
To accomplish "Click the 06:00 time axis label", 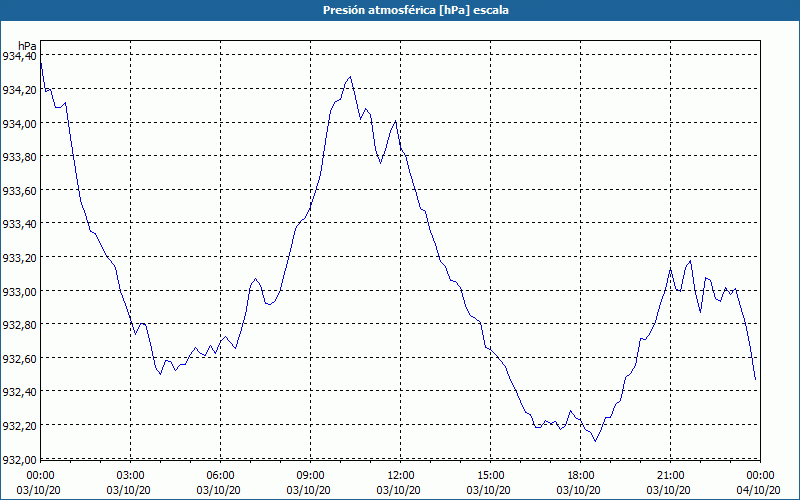I will 220,476.
